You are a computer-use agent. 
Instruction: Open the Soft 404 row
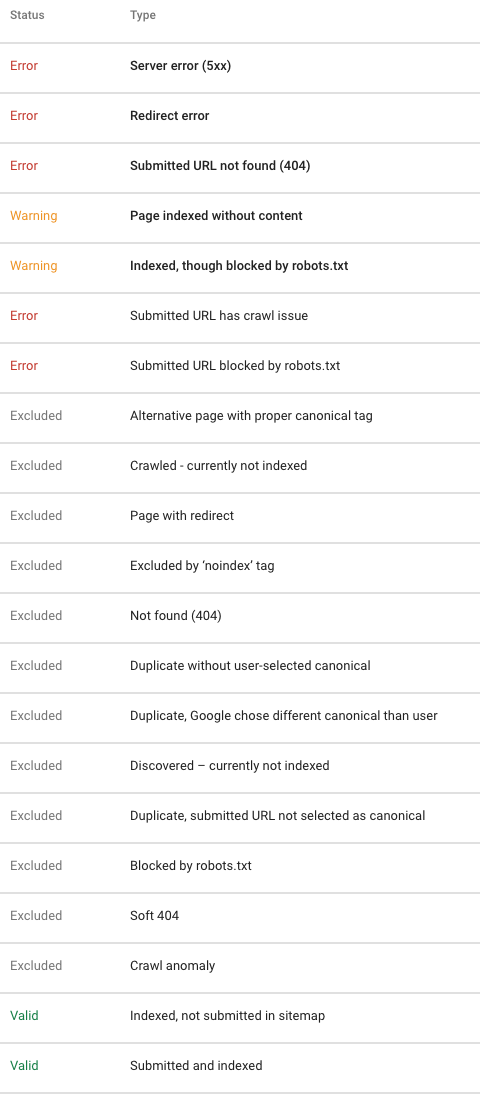[240, 916]
